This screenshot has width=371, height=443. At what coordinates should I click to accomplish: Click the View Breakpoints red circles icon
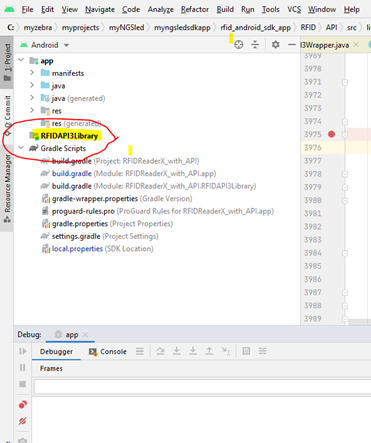click(22, 405)
